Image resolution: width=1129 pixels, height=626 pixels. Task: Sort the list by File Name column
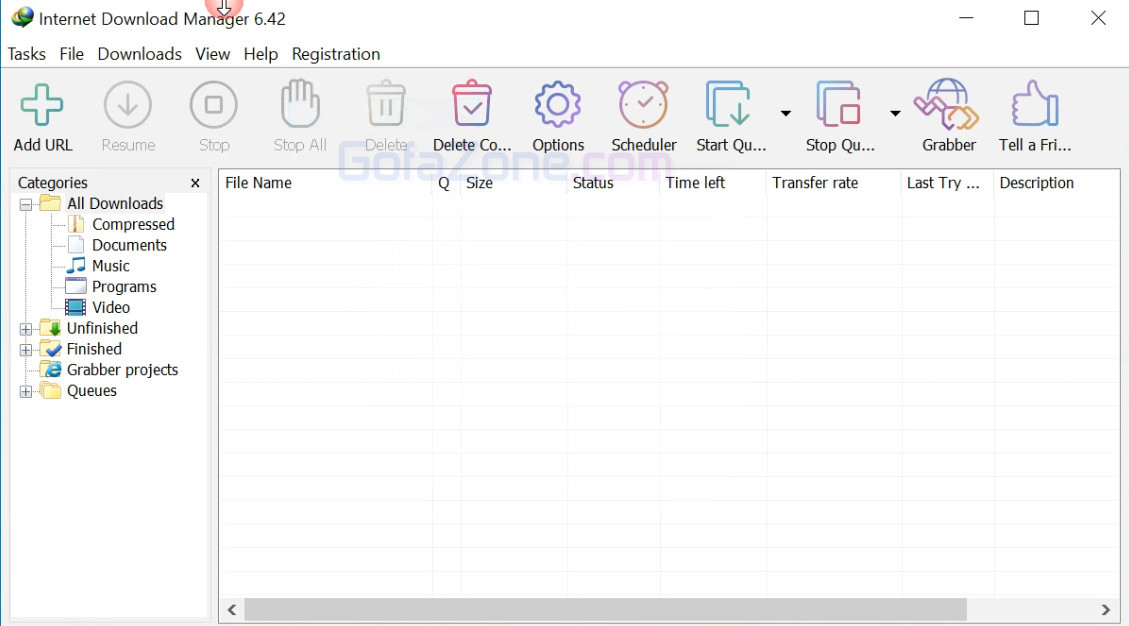point(258,183)
